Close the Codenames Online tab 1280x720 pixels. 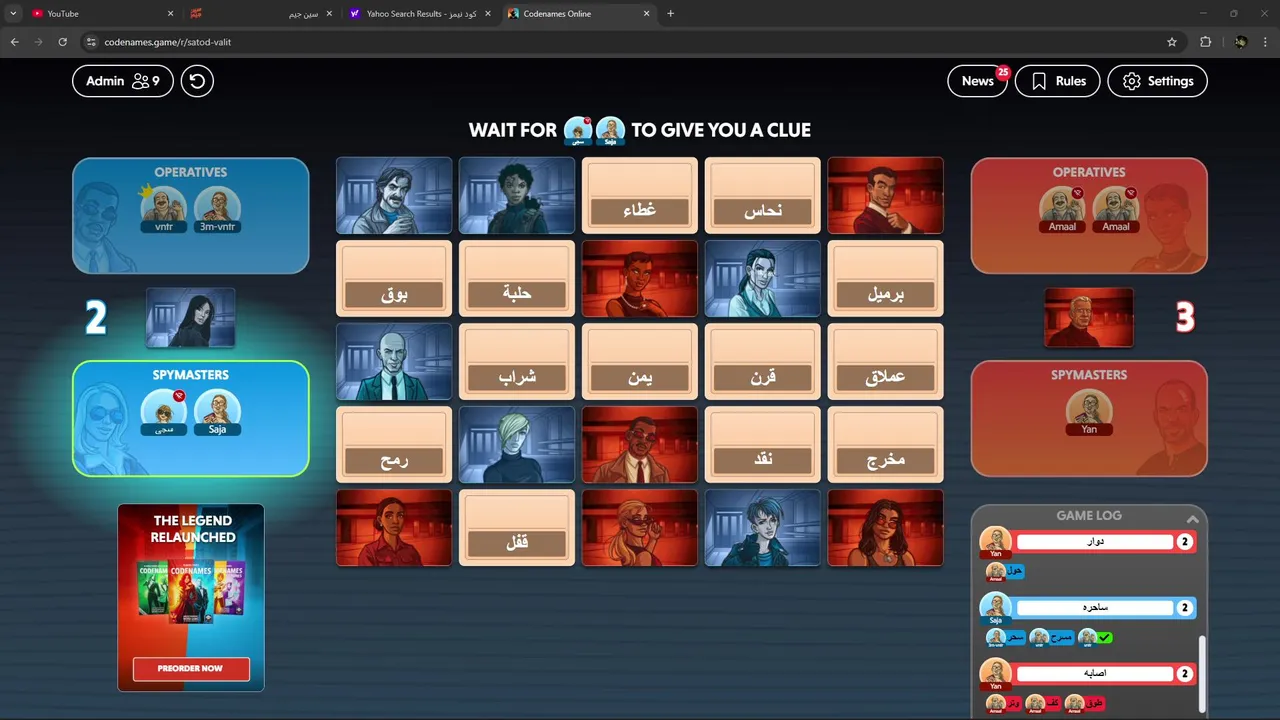click(646, 14)
